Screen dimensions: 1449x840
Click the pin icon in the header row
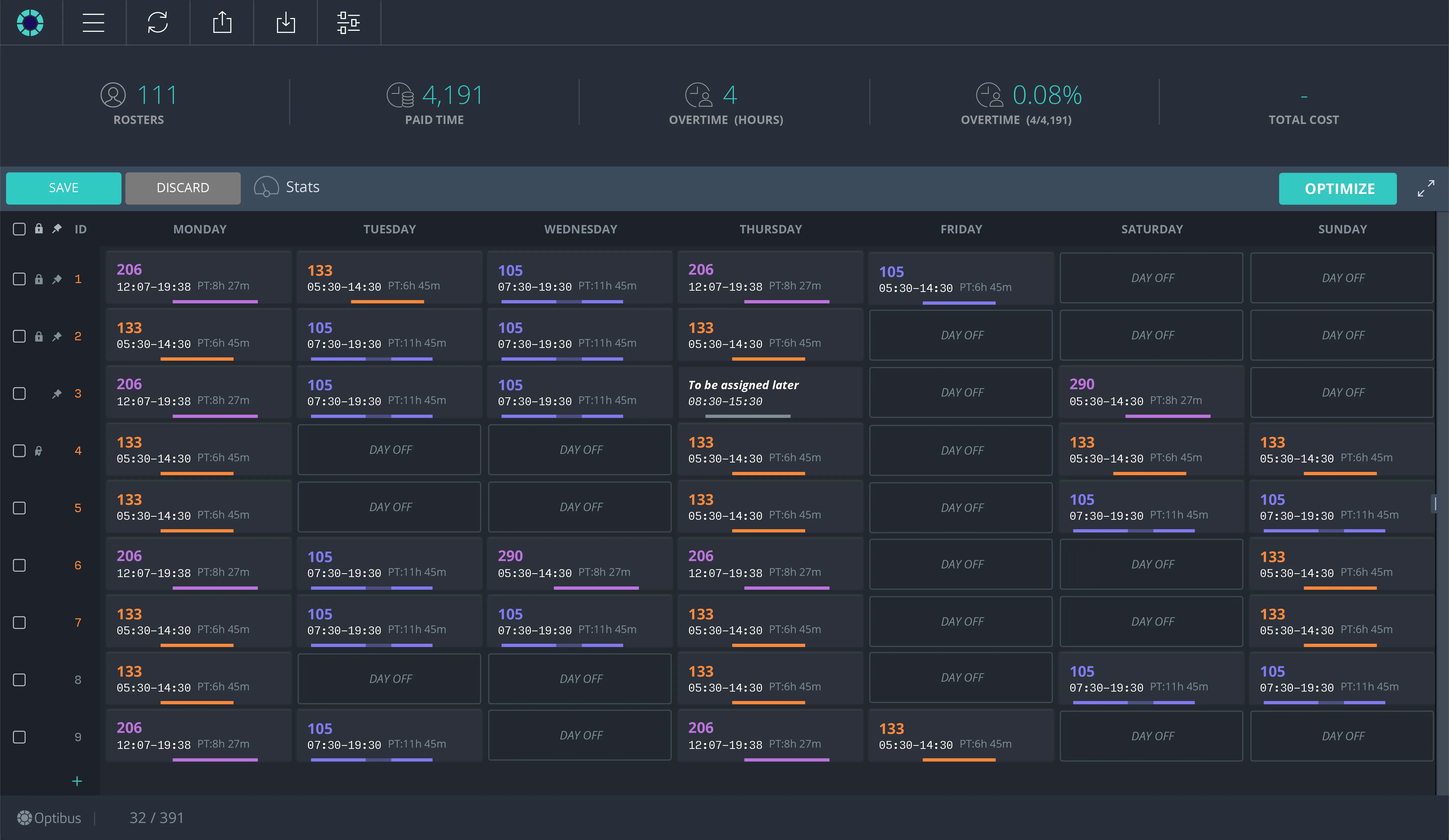coord(57,229)
